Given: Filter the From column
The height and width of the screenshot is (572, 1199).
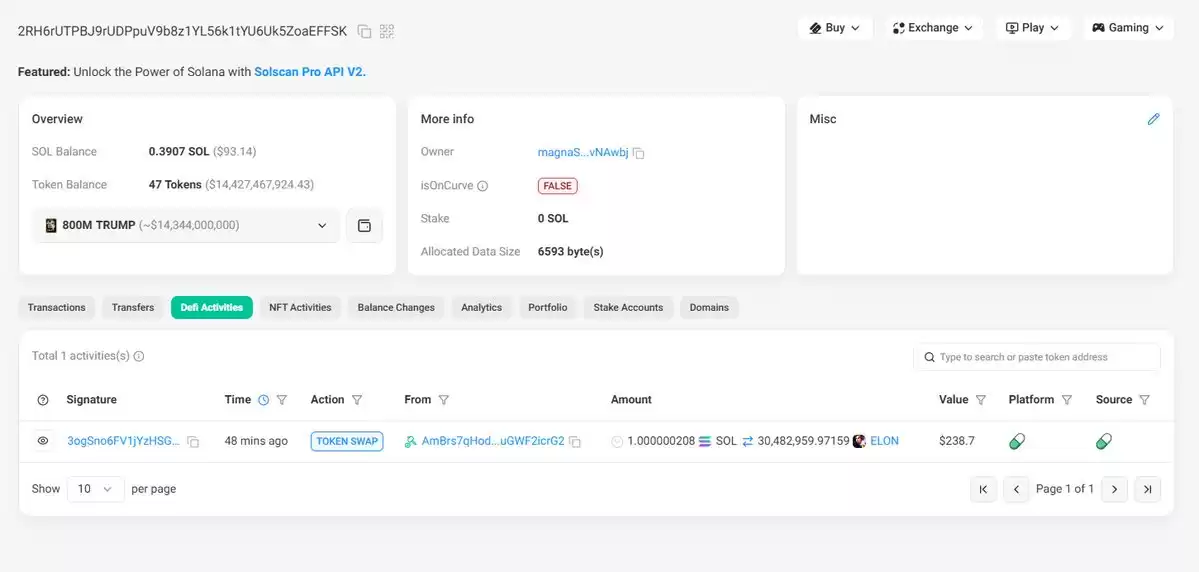Looking at the screenshot, I should tap(444, 400).
